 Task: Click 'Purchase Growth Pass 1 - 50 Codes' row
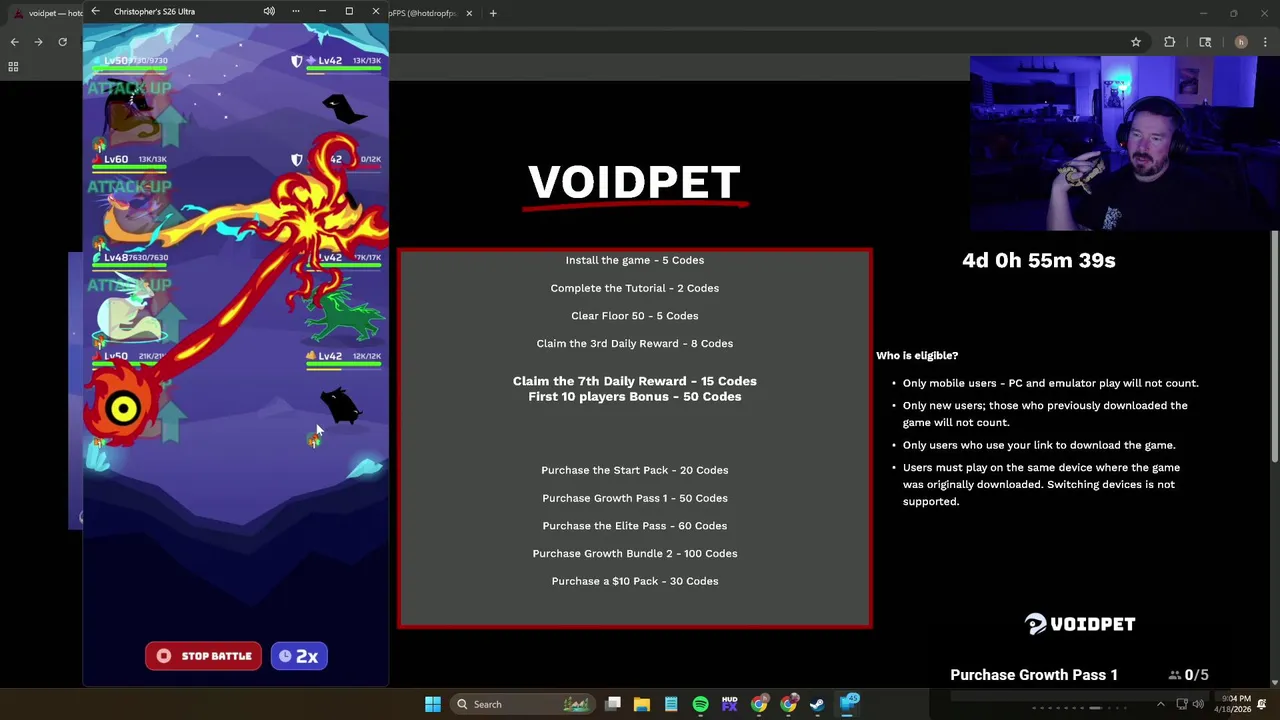point(635,498)
